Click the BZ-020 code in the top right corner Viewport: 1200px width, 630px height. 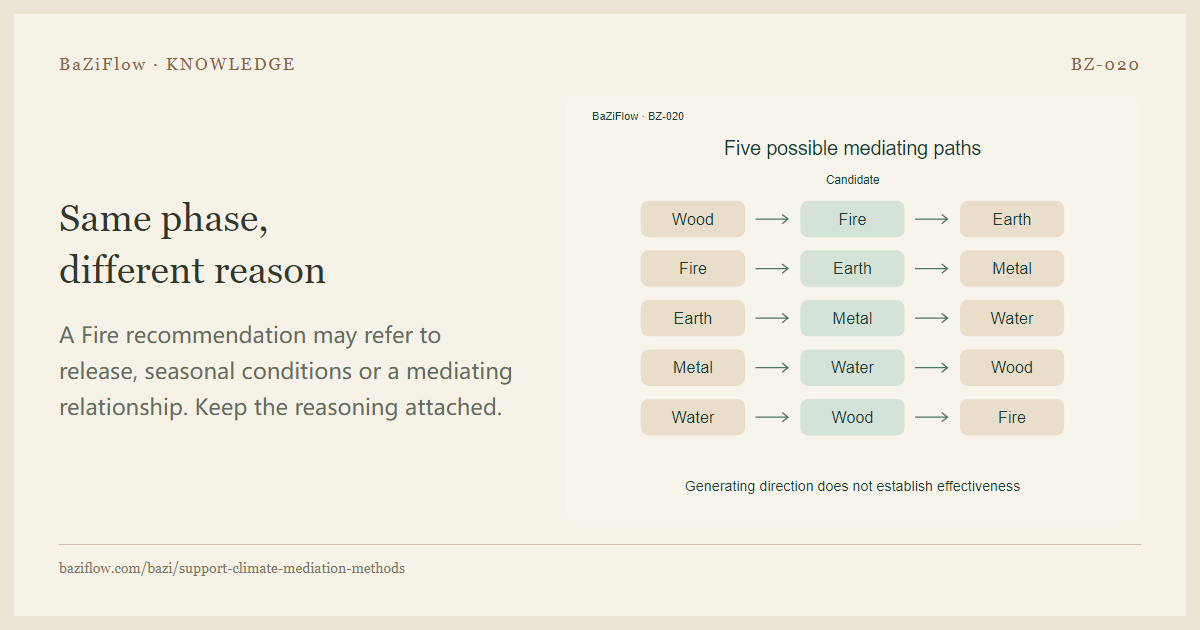pos(1105,64)
